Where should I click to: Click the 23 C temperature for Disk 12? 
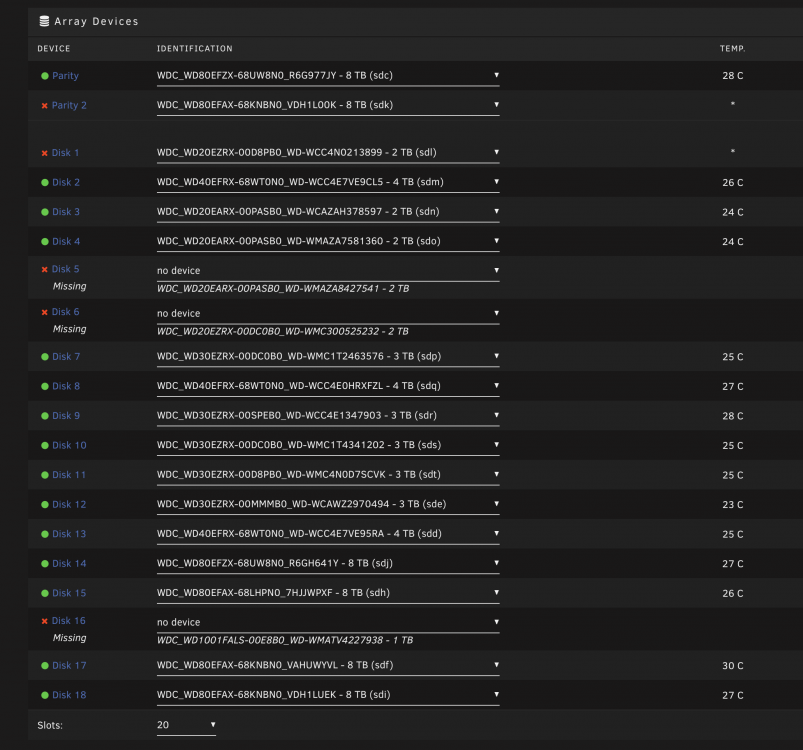coord(732,505)
